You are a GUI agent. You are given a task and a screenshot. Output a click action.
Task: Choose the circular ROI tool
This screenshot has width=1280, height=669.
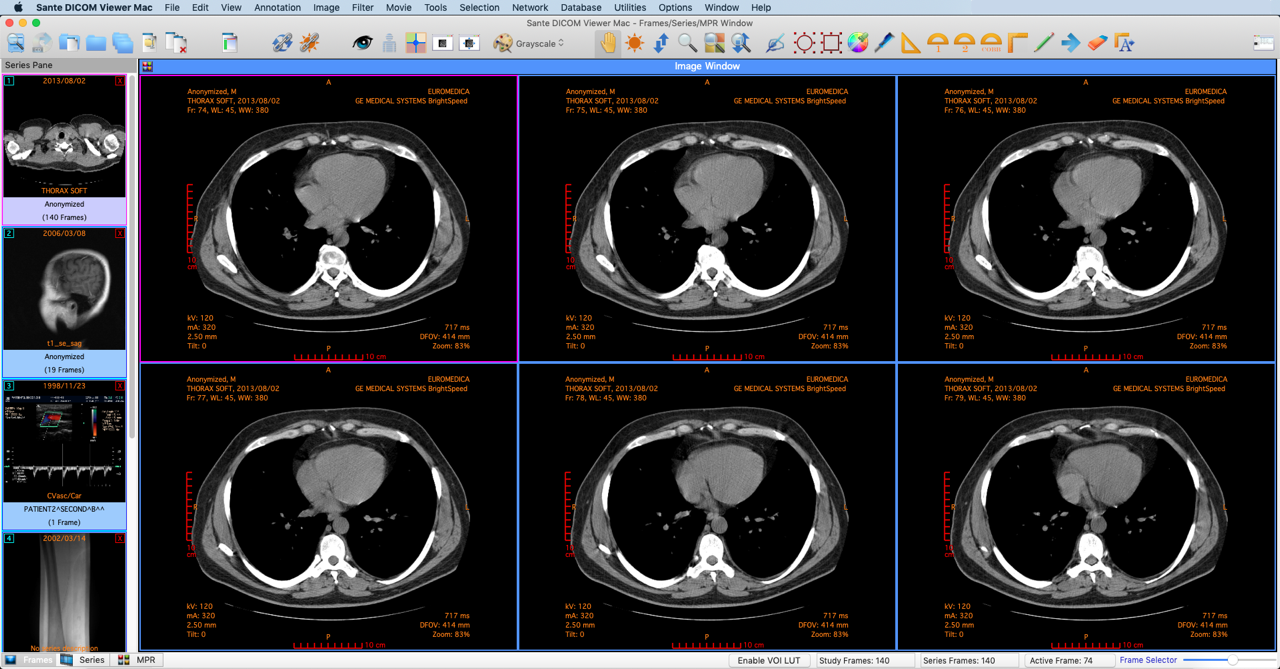(803, 43)
